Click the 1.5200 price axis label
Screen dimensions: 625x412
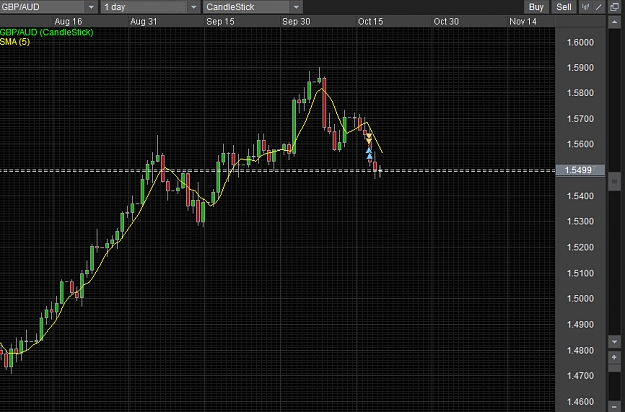(580, 247)
